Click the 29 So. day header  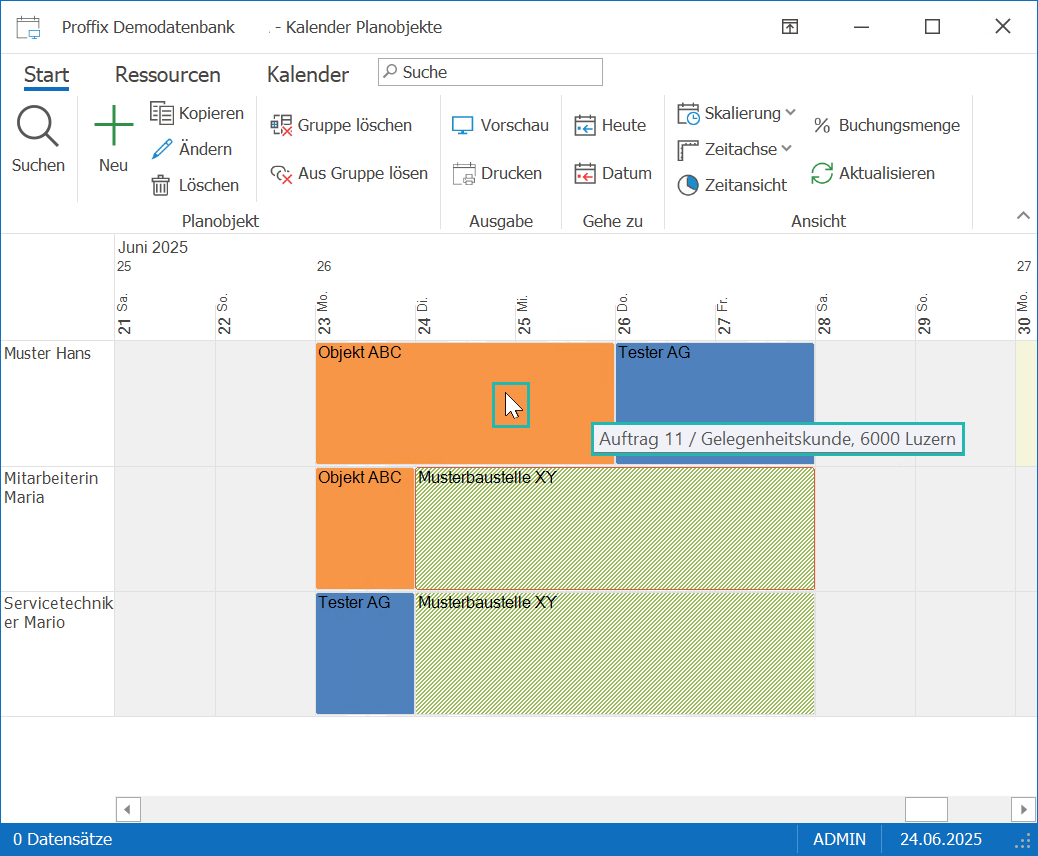coord(923,314)
